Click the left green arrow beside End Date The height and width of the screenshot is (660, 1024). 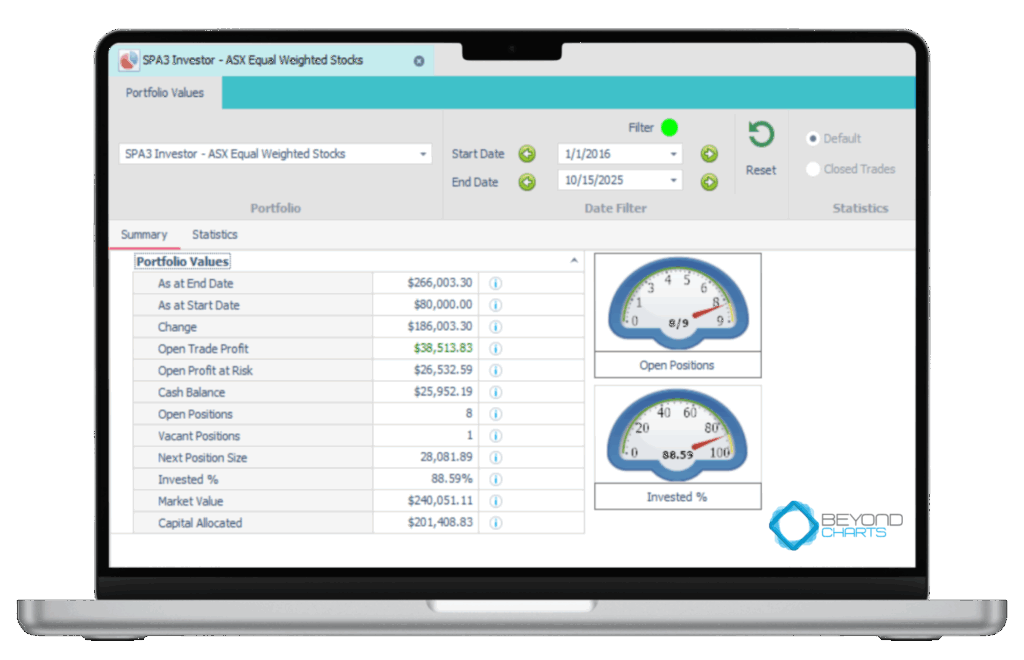coord(527,182)
